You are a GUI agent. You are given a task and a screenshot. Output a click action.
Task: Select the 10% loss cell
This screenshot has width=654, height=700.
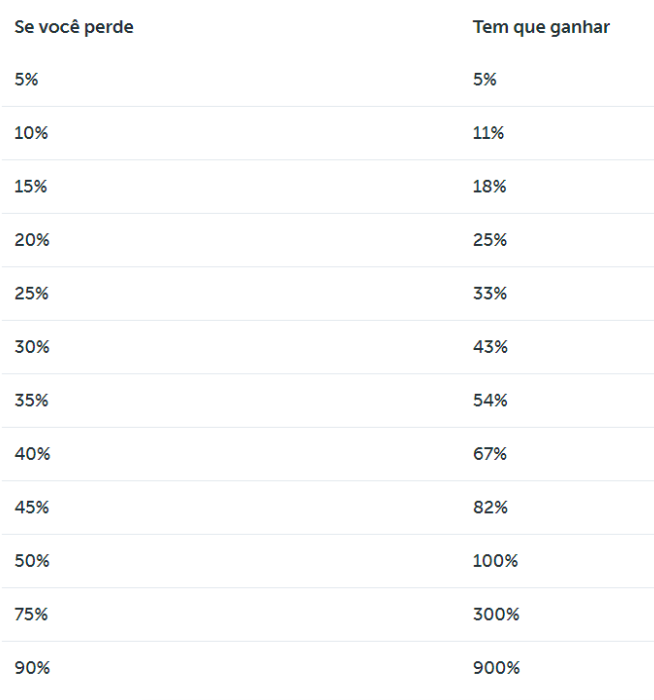pyautogui.click(x=31, y=133)
